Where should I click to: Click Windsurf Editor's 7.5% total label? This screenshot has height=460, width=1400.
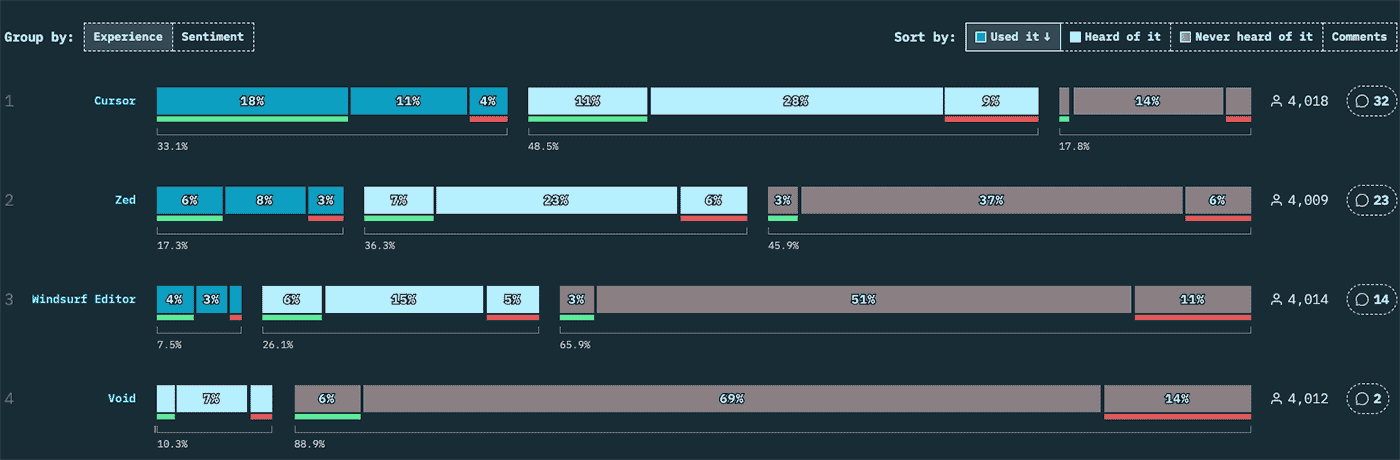click(x=169, y=344)
